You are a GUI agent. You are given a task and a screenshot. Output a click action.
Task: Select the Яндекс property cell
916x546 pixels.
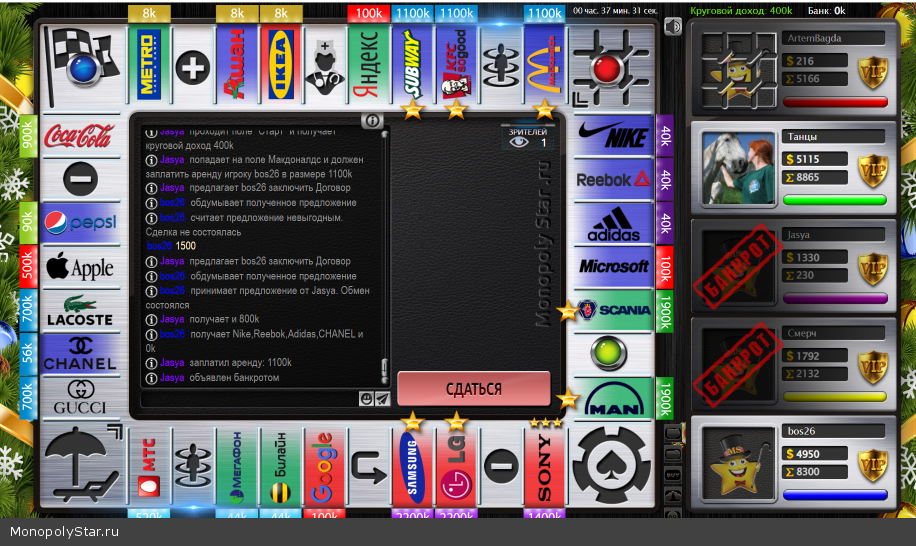pyautogui.click(x=369, y=64)
